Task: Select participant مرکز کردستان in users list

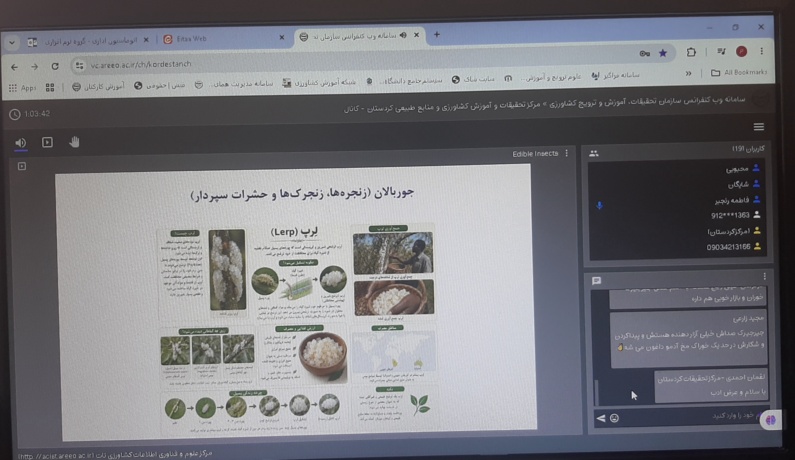Action: [x=735, y=231]
